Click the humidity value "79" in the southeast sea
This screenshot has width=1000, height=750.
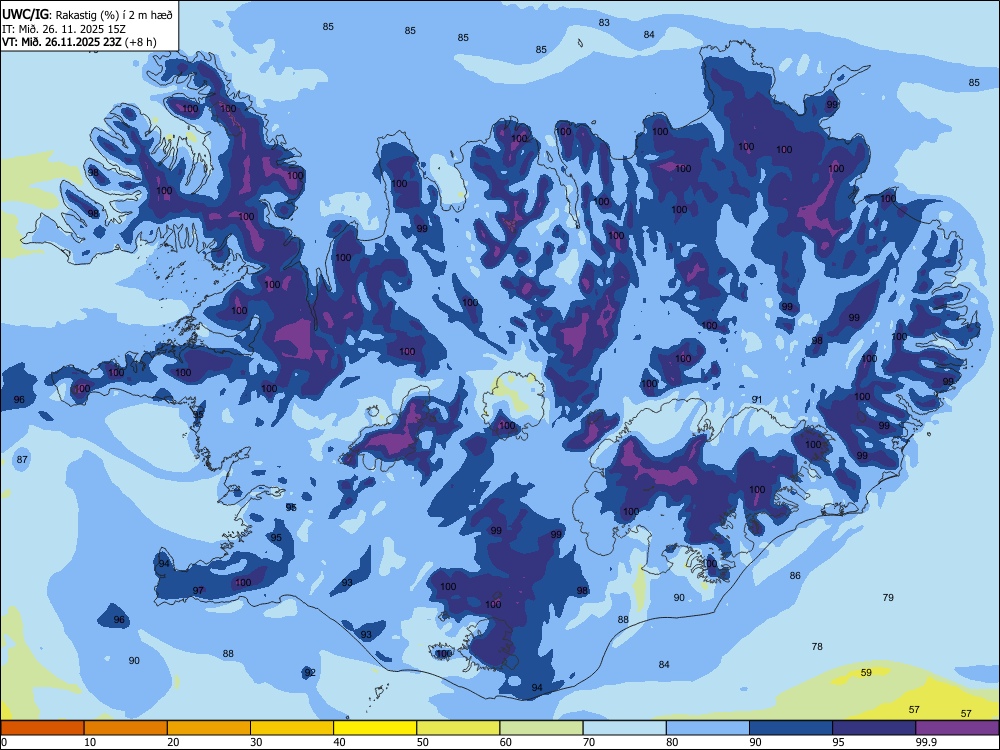888,598
